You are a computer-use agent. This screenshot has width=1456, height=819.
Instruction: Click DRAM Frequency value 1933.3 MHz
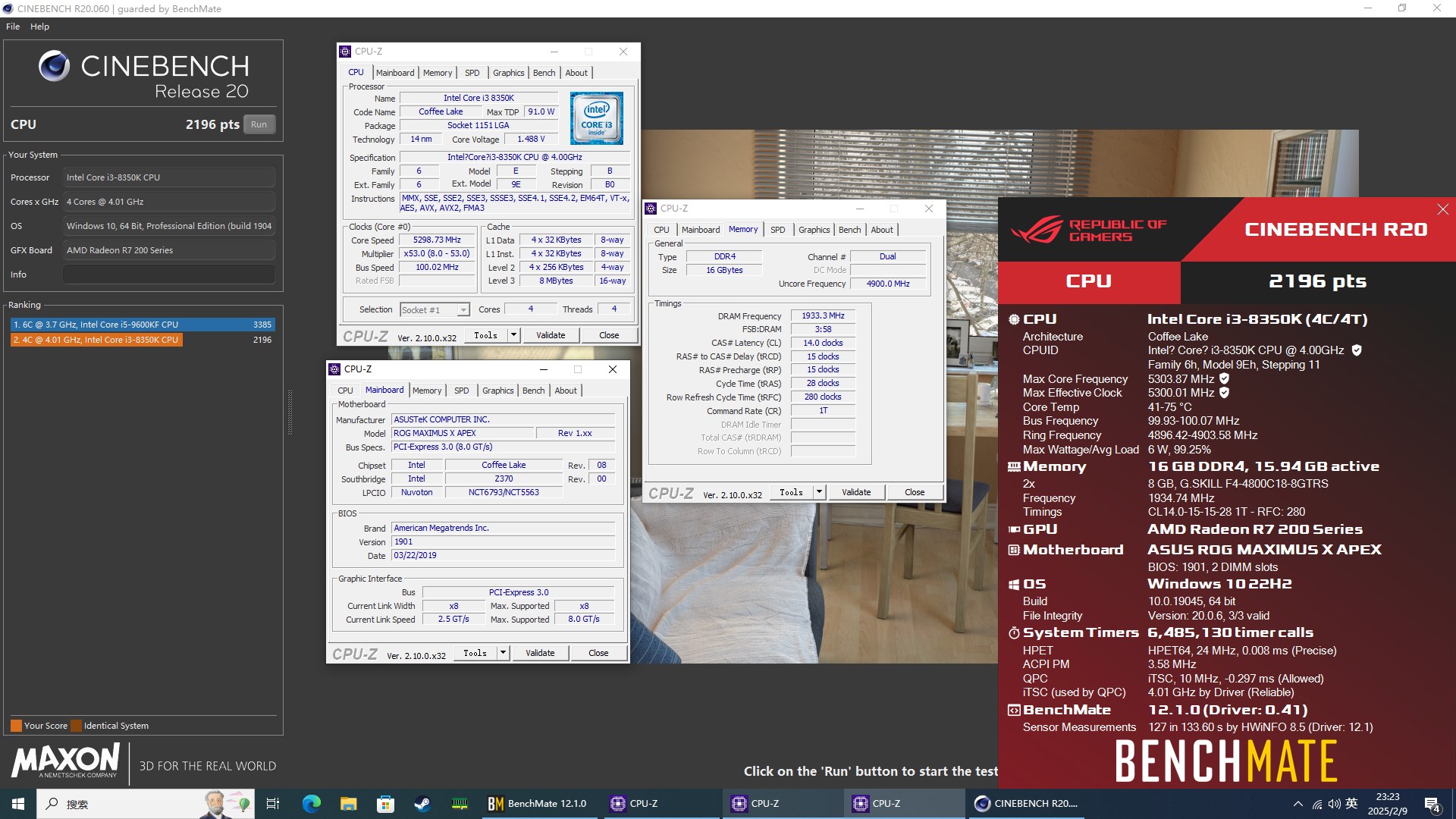click(823, 315)
